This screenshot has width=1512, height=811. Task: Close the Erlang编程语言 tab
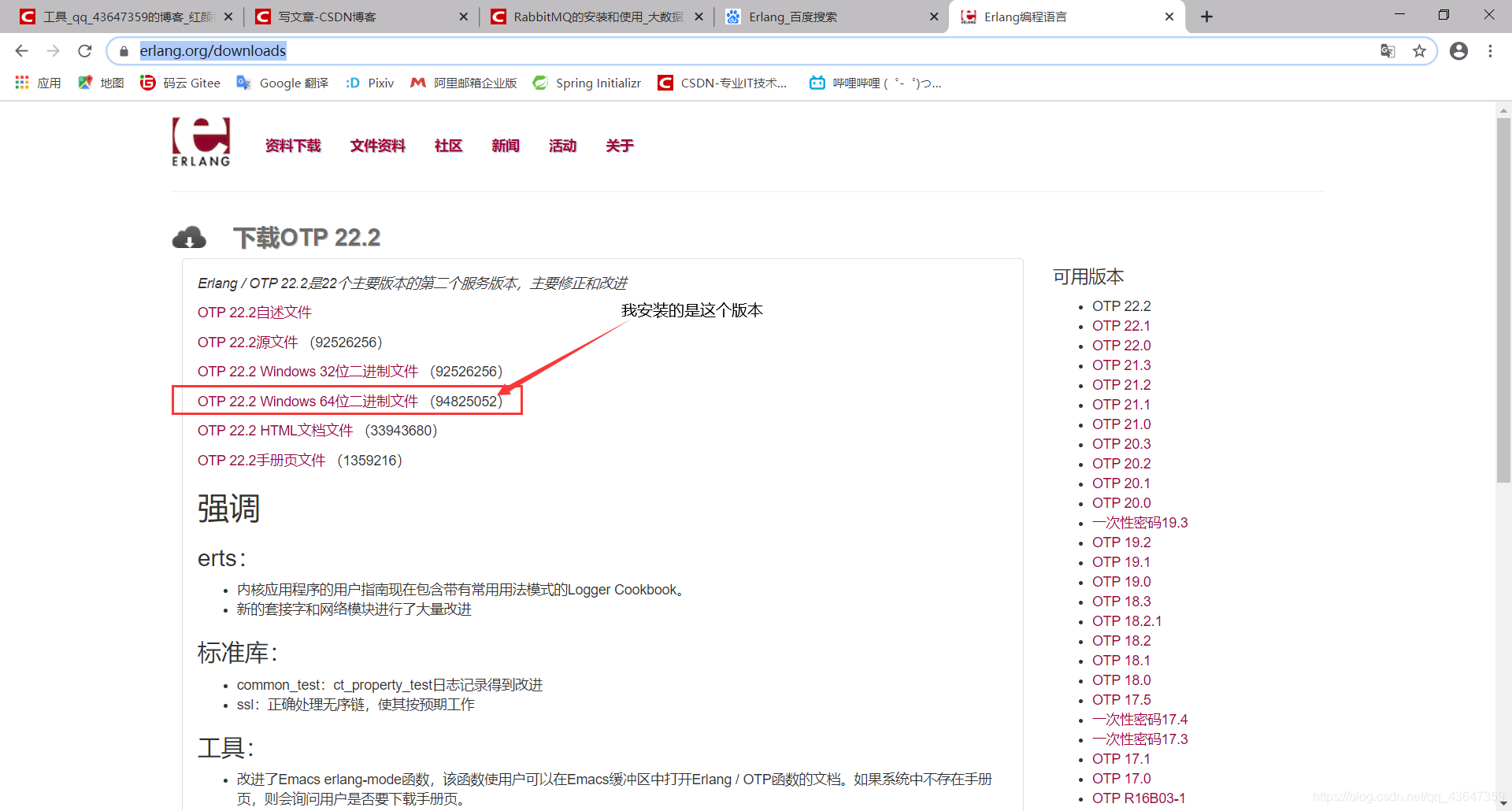(1169, 17)
